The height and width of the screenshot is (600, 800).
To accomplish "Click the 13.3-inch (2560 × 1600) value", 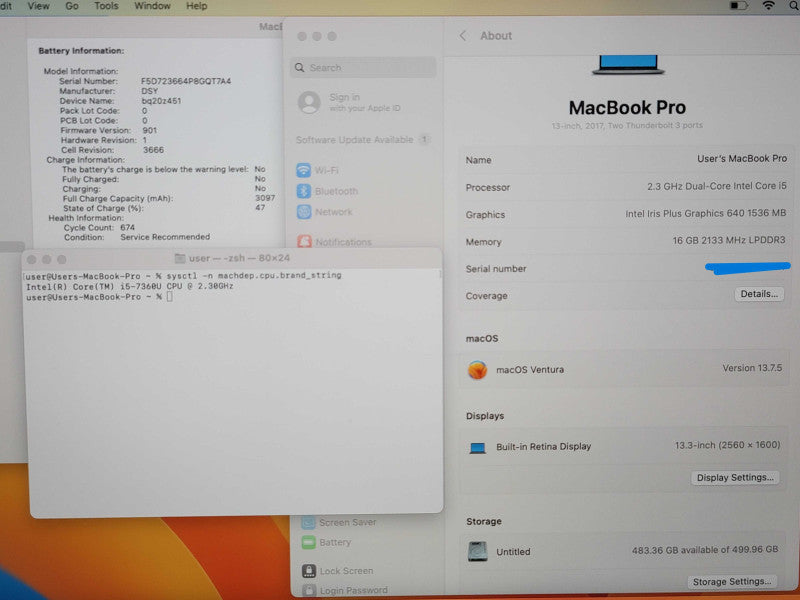I will 728,445.
